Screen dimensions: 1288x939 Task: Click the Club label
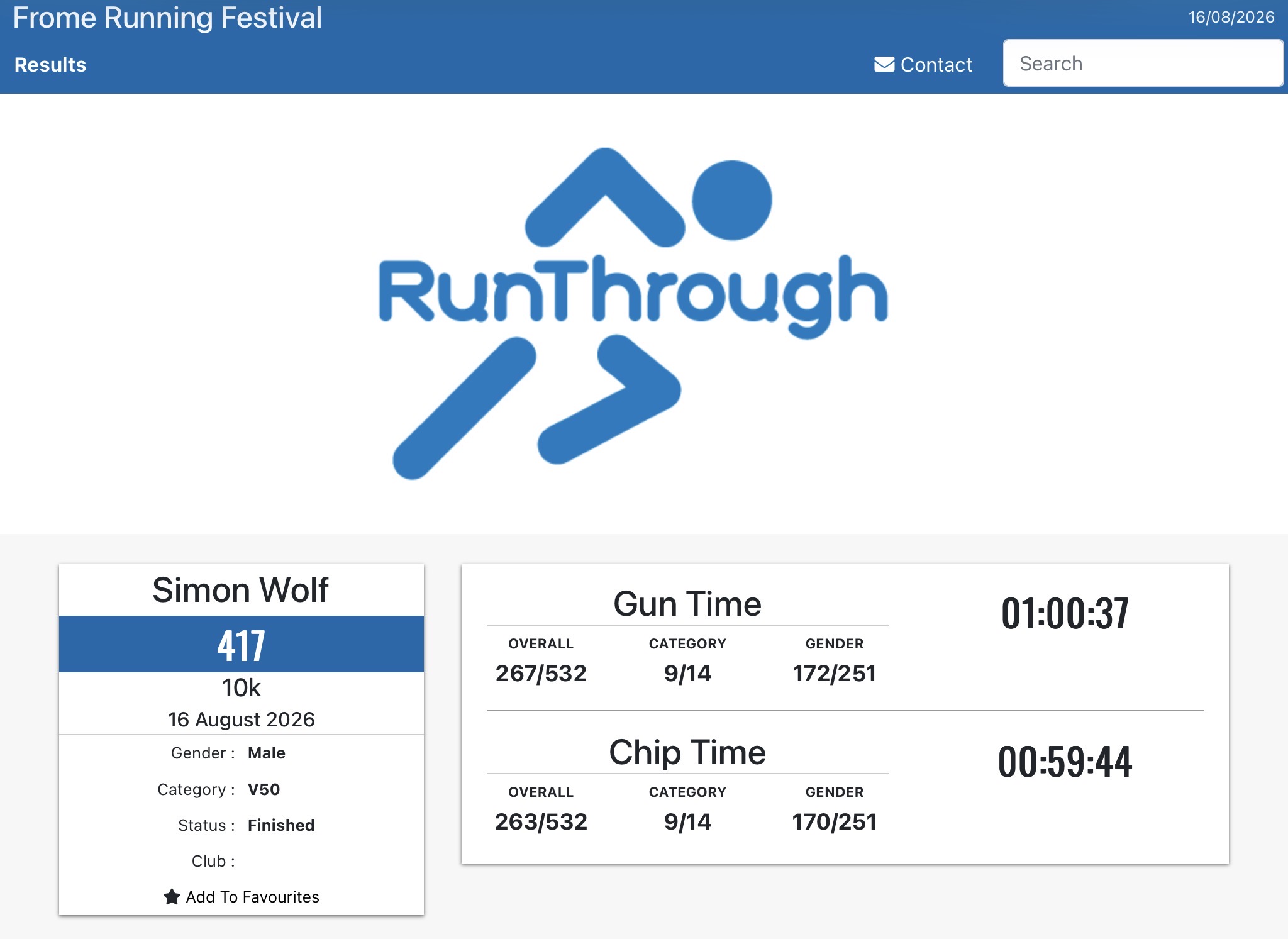click(213, 861)
